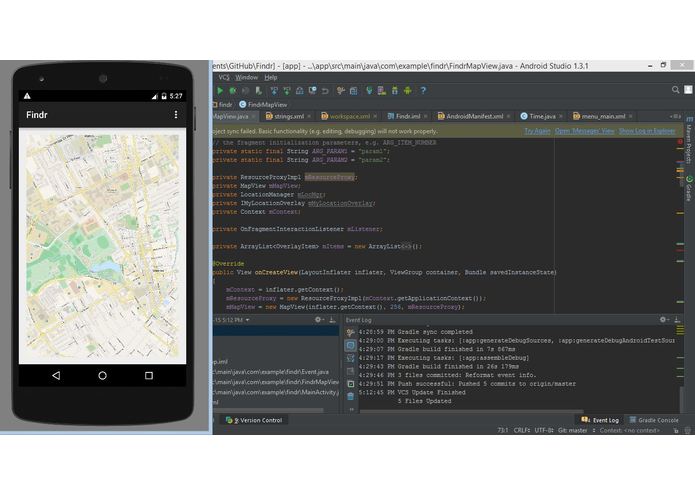695x494 pixels.
Task: Open the VCS menu
Action: 224,77
